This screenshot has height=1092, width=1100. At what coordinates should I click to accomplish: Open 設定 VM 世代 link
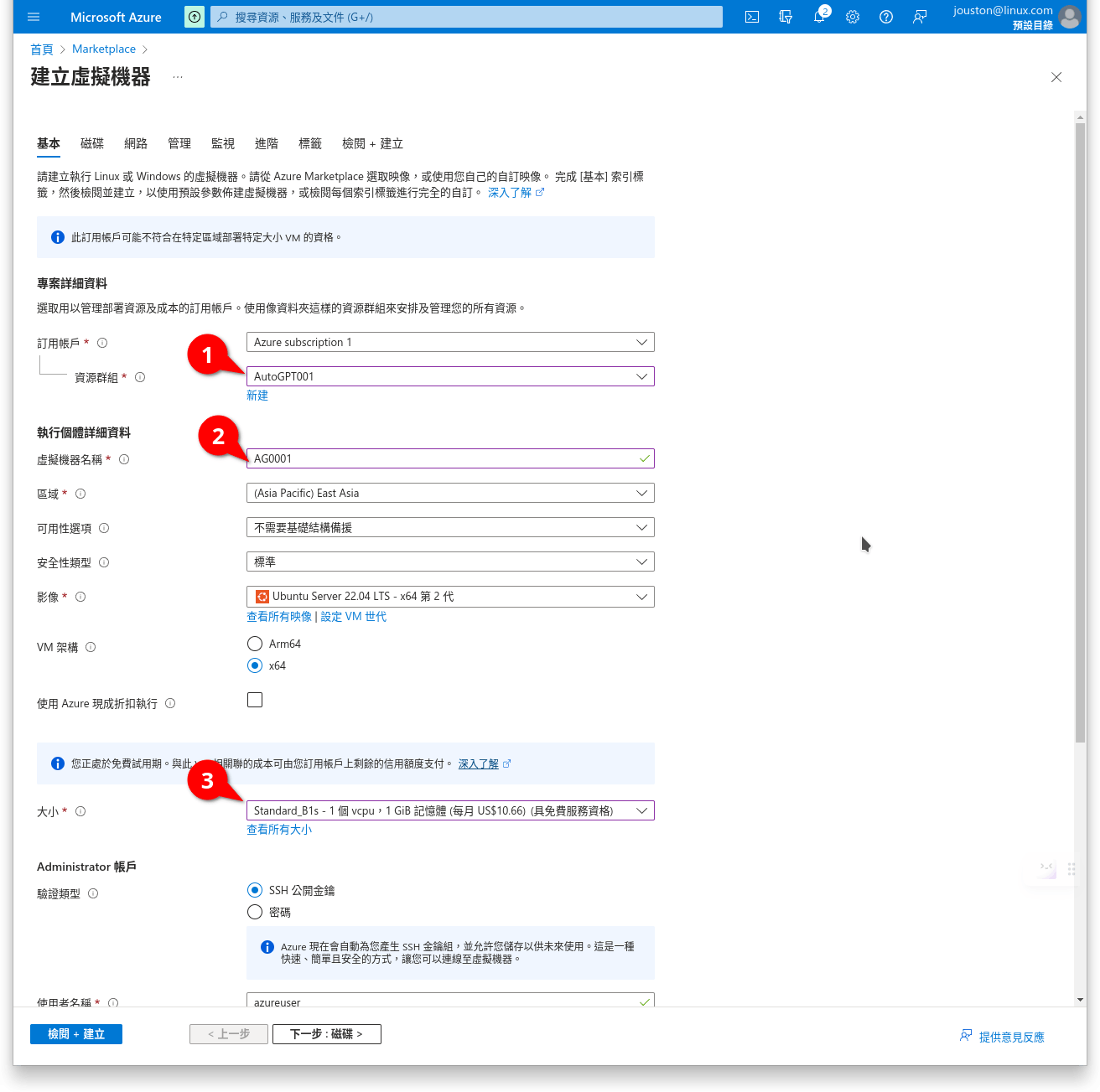(x=354, y=617)
